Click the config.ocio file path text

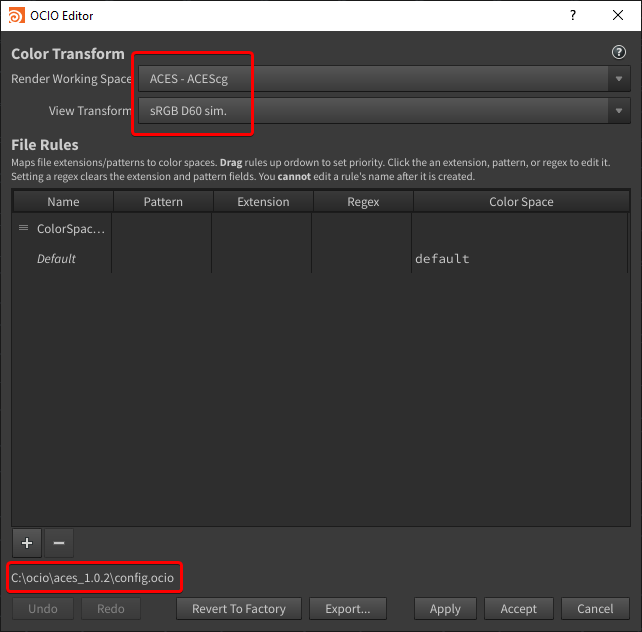click(93, 578)
